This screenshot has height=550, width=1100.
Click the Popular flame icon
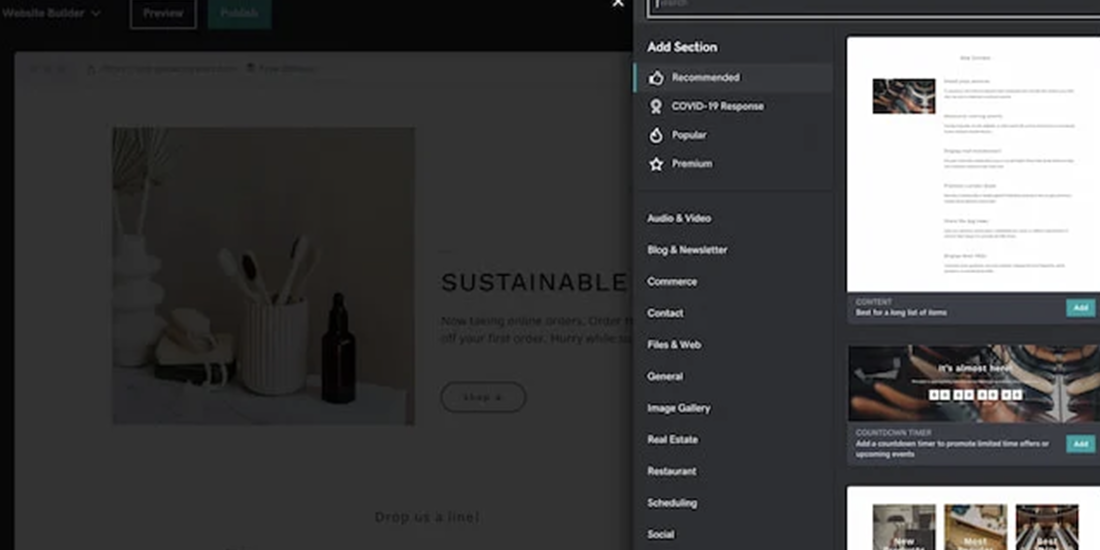656,135
